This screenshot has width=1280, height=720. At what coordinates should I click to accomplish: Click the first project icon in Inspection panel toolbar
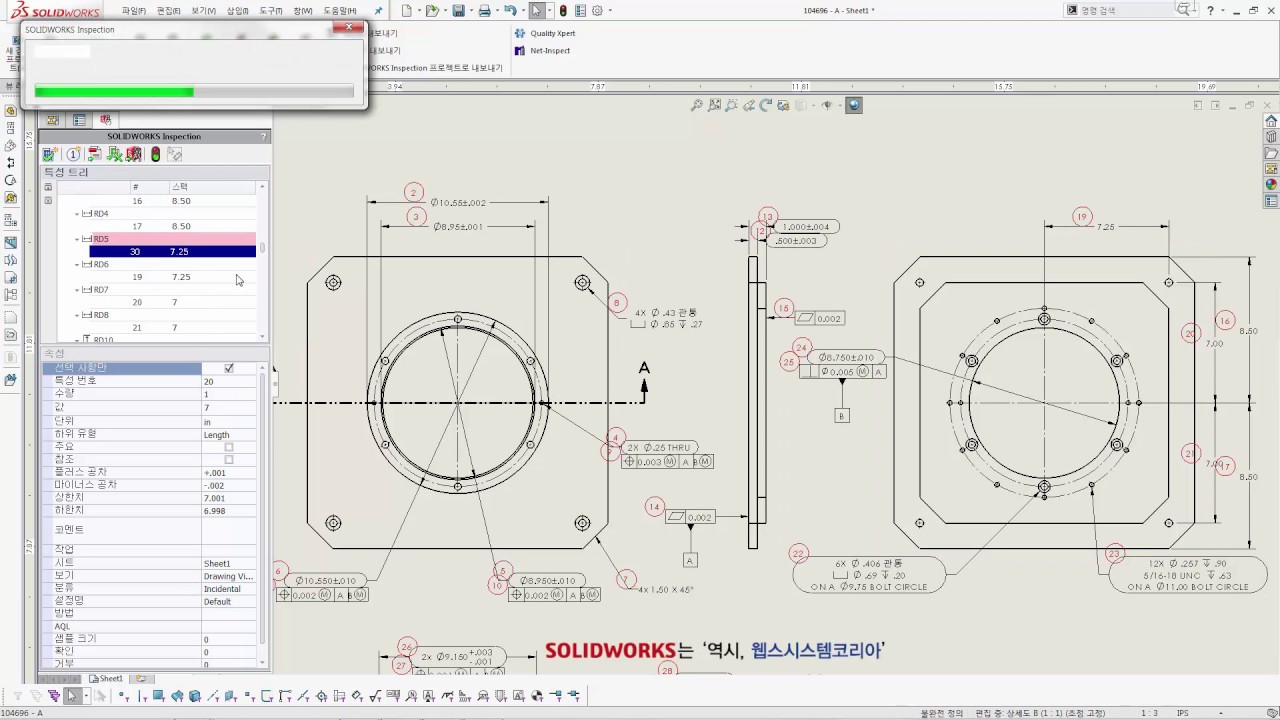click(x=49, y=154)
